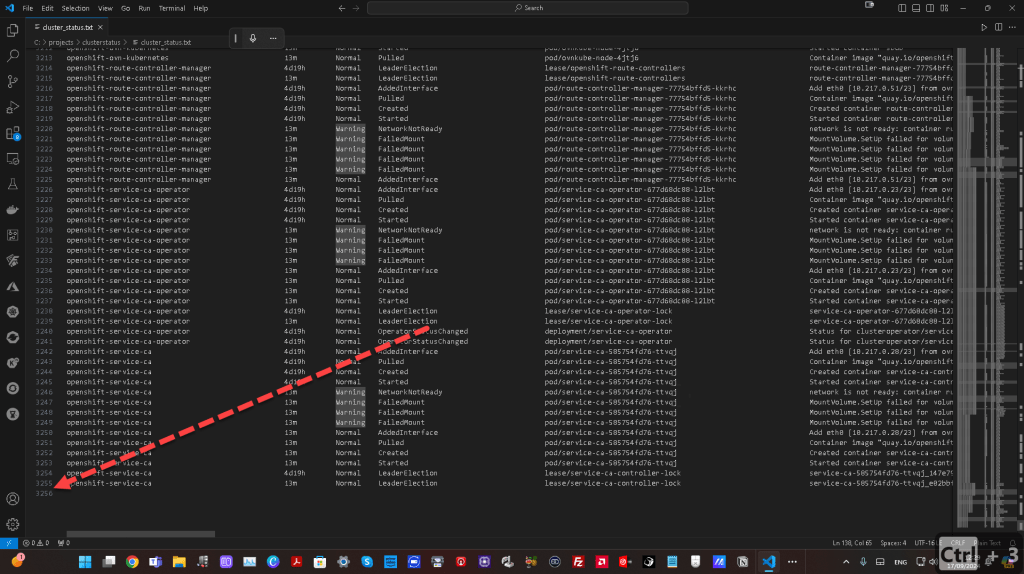Open Windows Start button in taskbar

(x=85, y=562)
